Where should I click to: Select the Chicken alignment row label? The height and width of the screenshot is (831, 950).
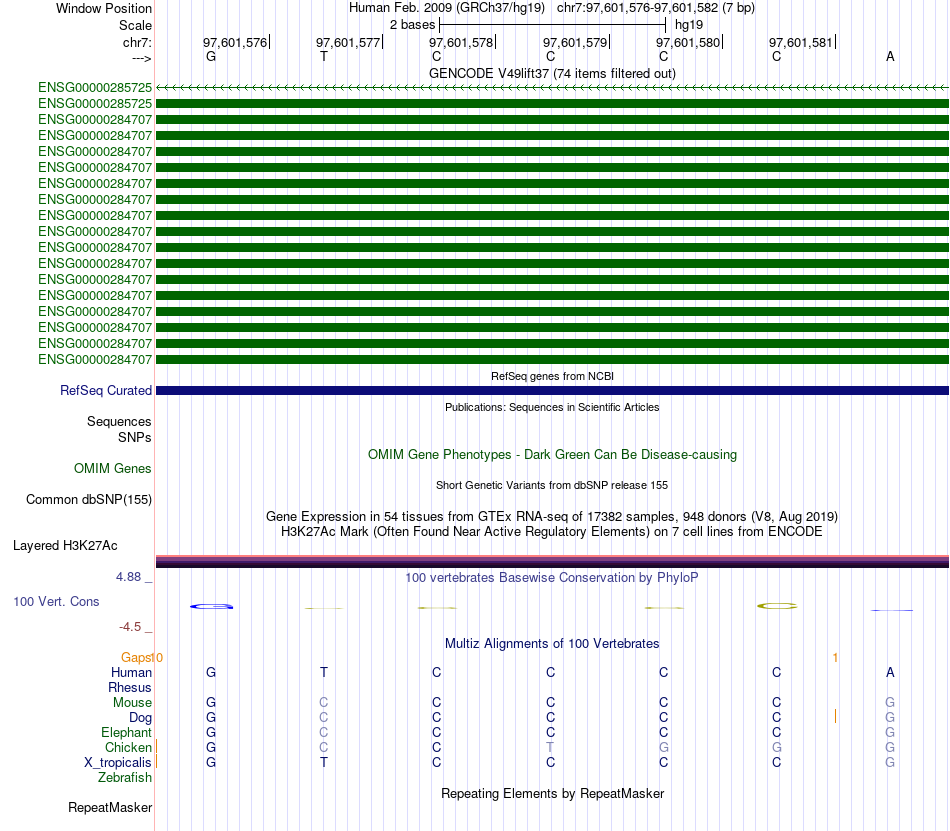point(128,747)
